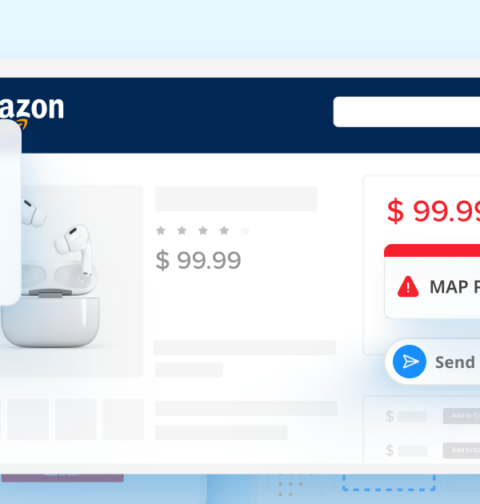Click the gray $ 99.99 product price
Image resolution: width=480 pixels, height=504 pixels.
(198, 260)
